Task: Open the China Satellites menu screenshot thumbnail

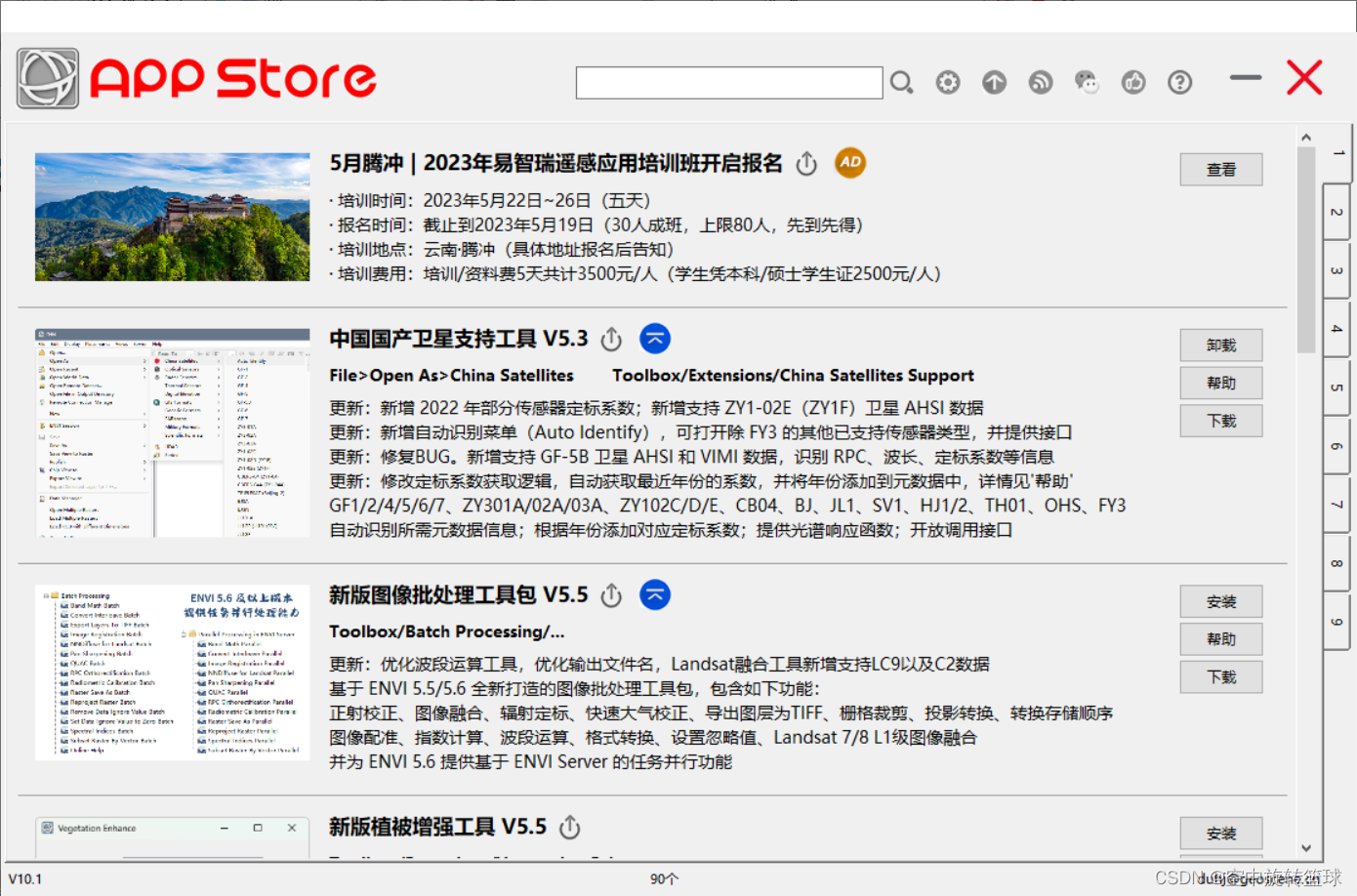Action: (x=172, y=433)
